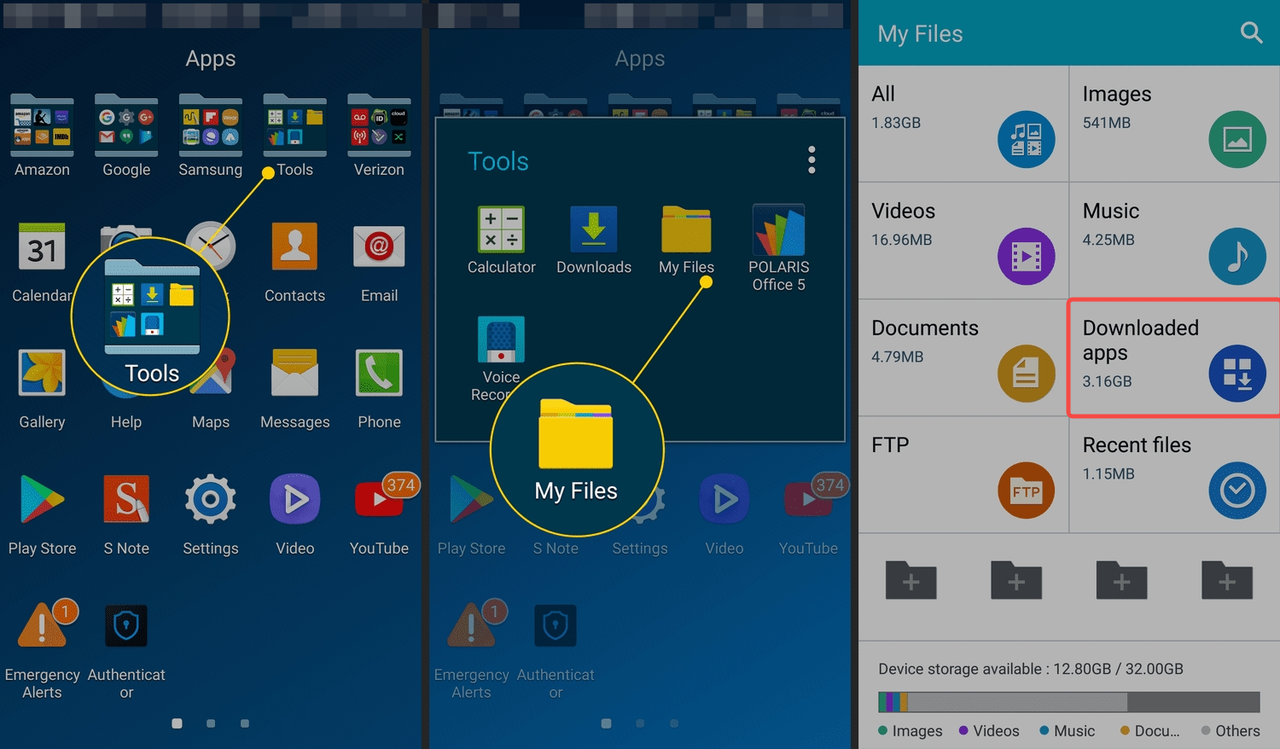1280x749 pixels.
Task: Launch S Note in left app drawer
Action: click(126, 514)
